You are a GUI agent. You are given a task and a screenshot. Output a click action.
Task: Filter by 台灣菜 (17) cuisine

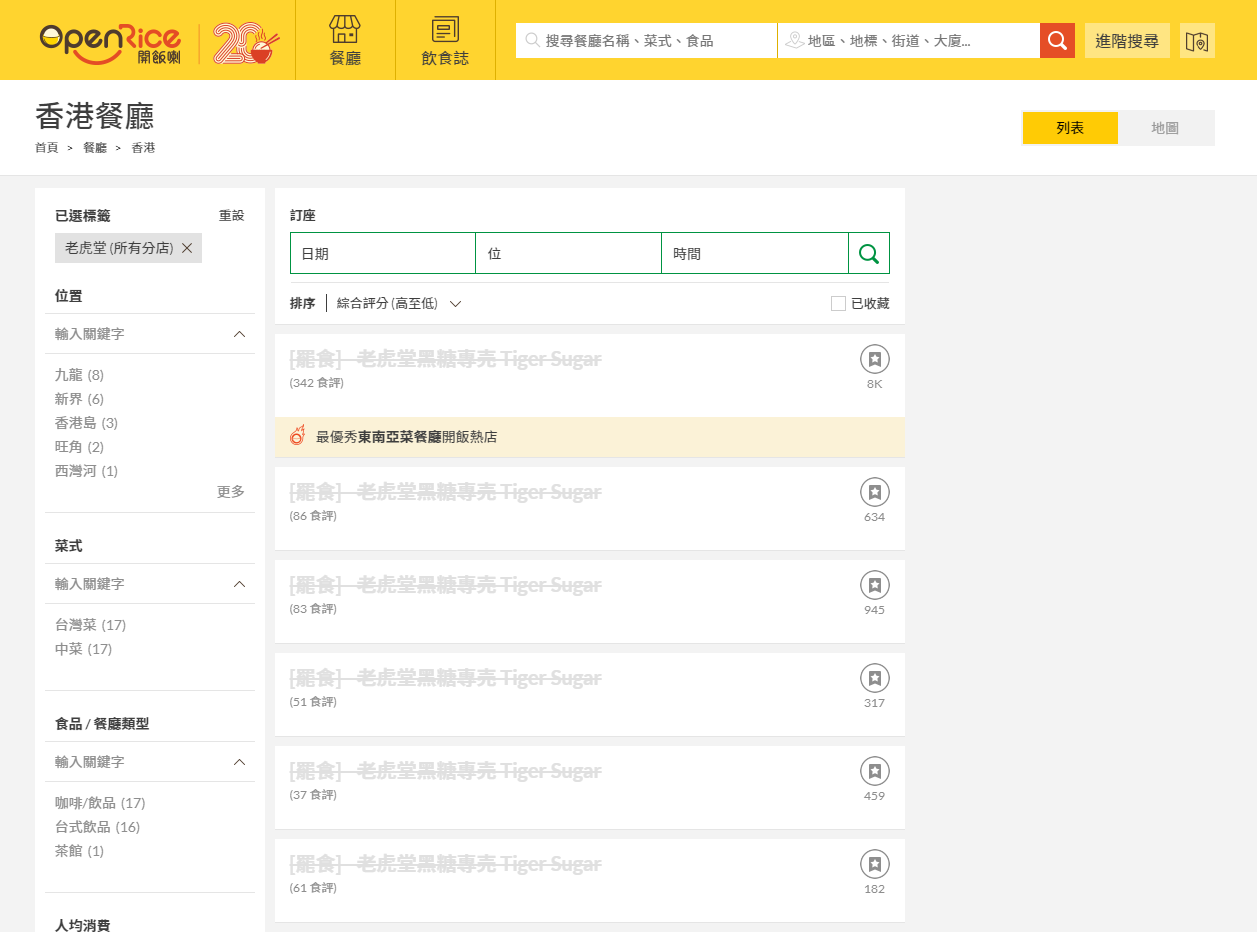click(90, 625)
